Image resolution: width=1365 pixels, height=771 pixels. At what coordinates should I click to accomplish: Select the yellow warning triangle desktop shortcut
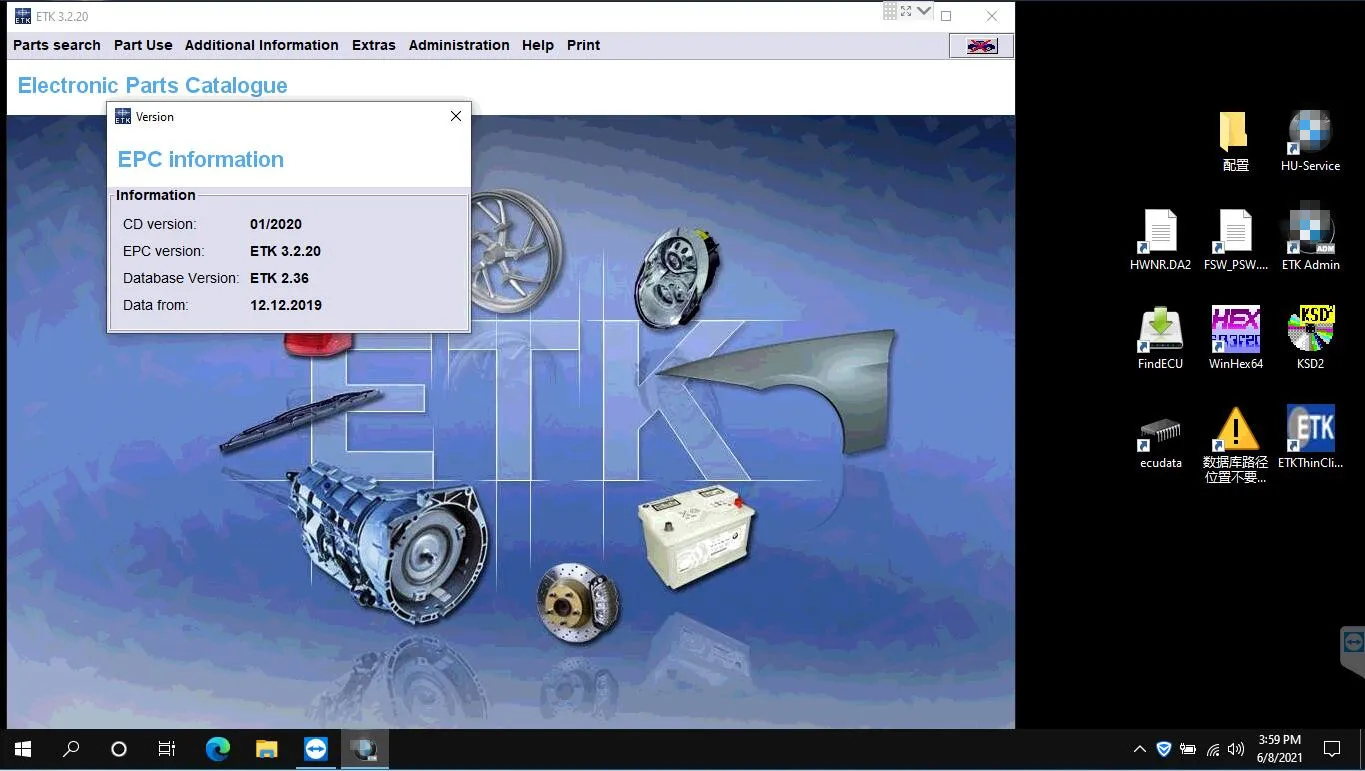pos(1235,445)
